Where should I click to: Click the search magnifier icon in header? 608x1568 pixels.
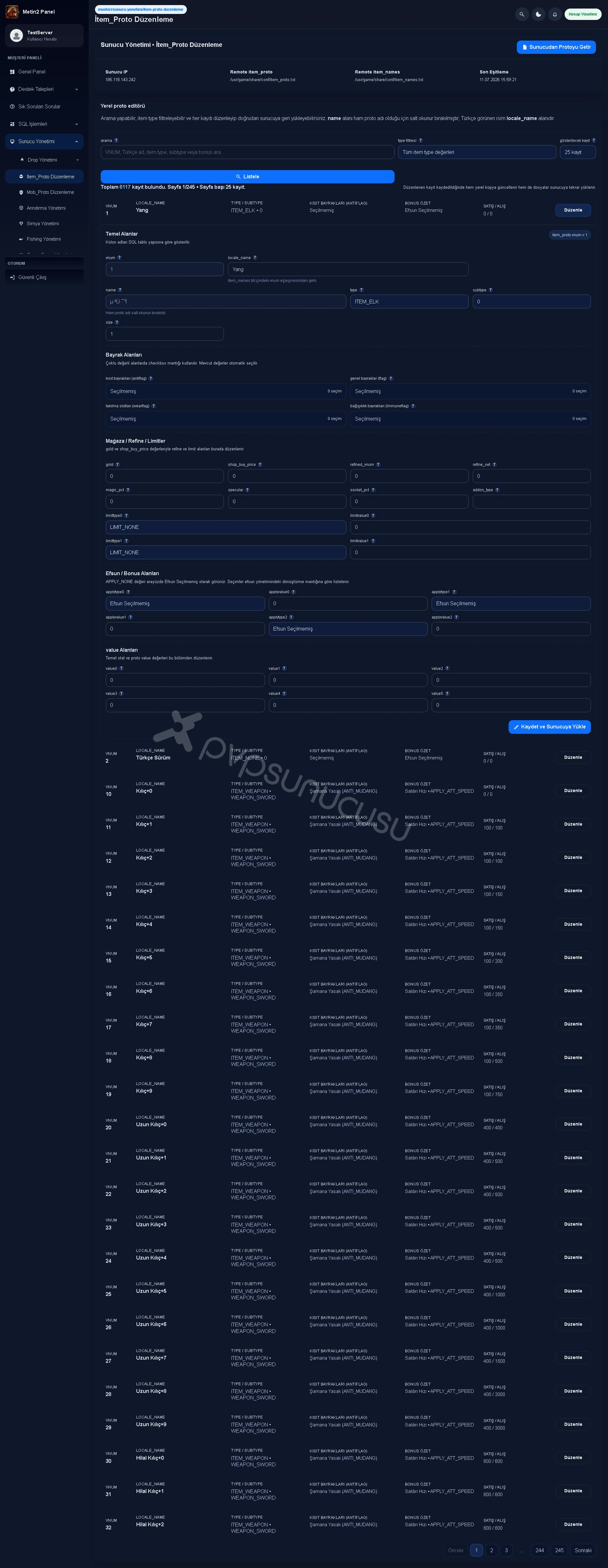pos(522,14)
